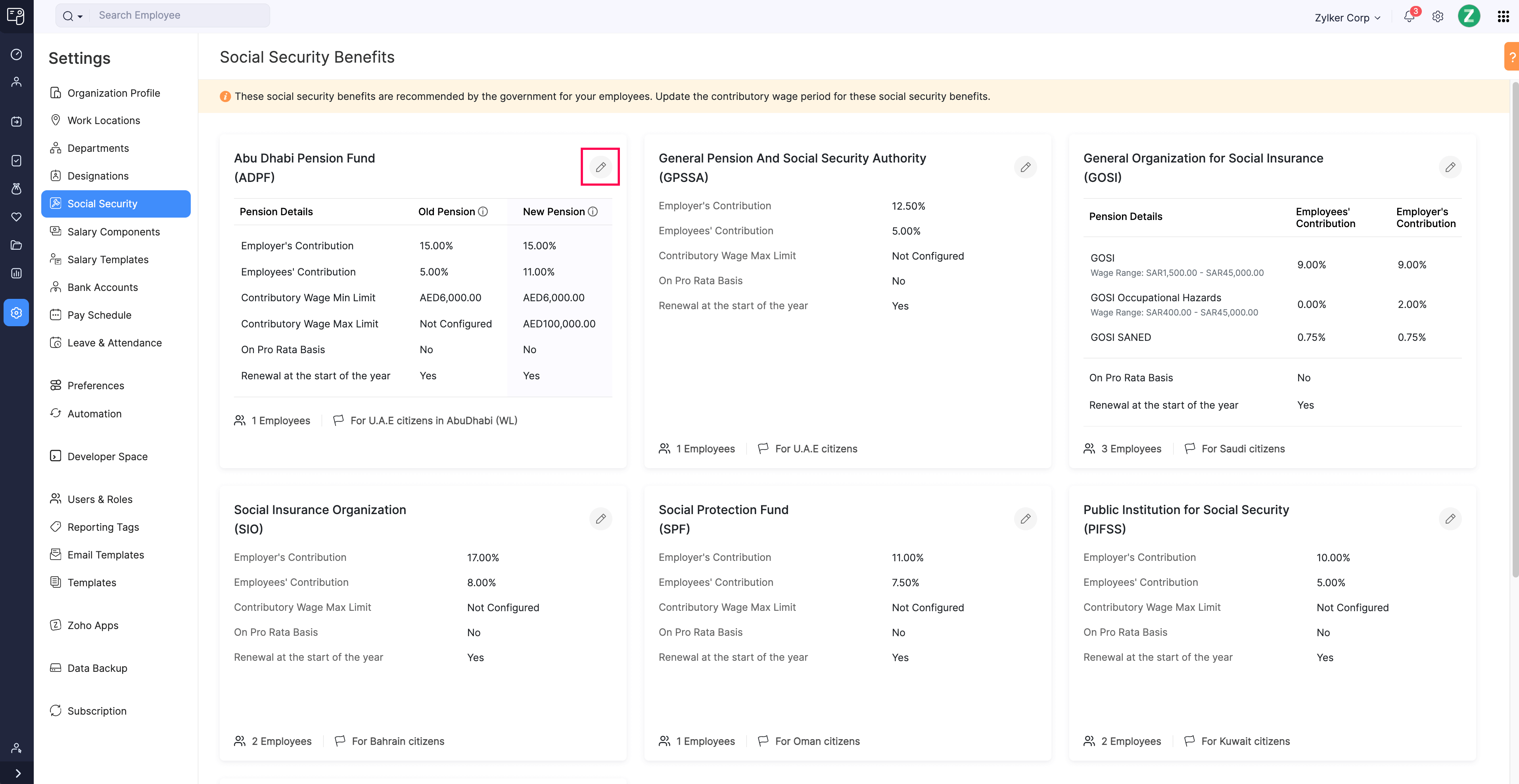Viewport: 1519px width, 784px height.
Task: Switch to Salary Components settings
Action: click(113, 231)
